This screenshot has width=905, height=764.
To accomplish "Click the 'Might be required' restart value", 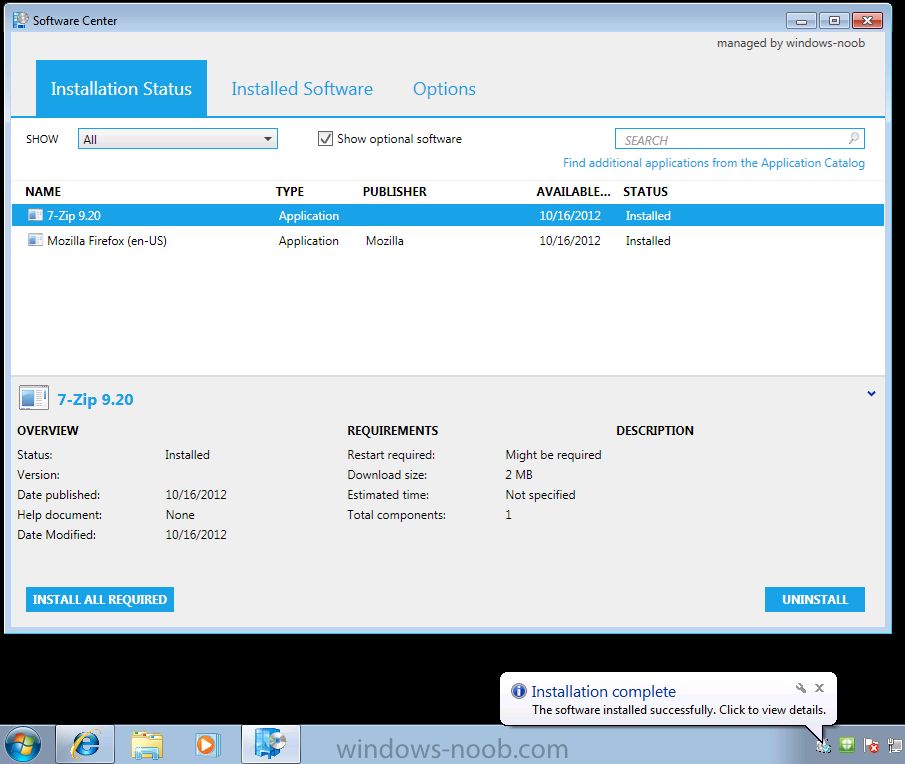I will point(554,455).
